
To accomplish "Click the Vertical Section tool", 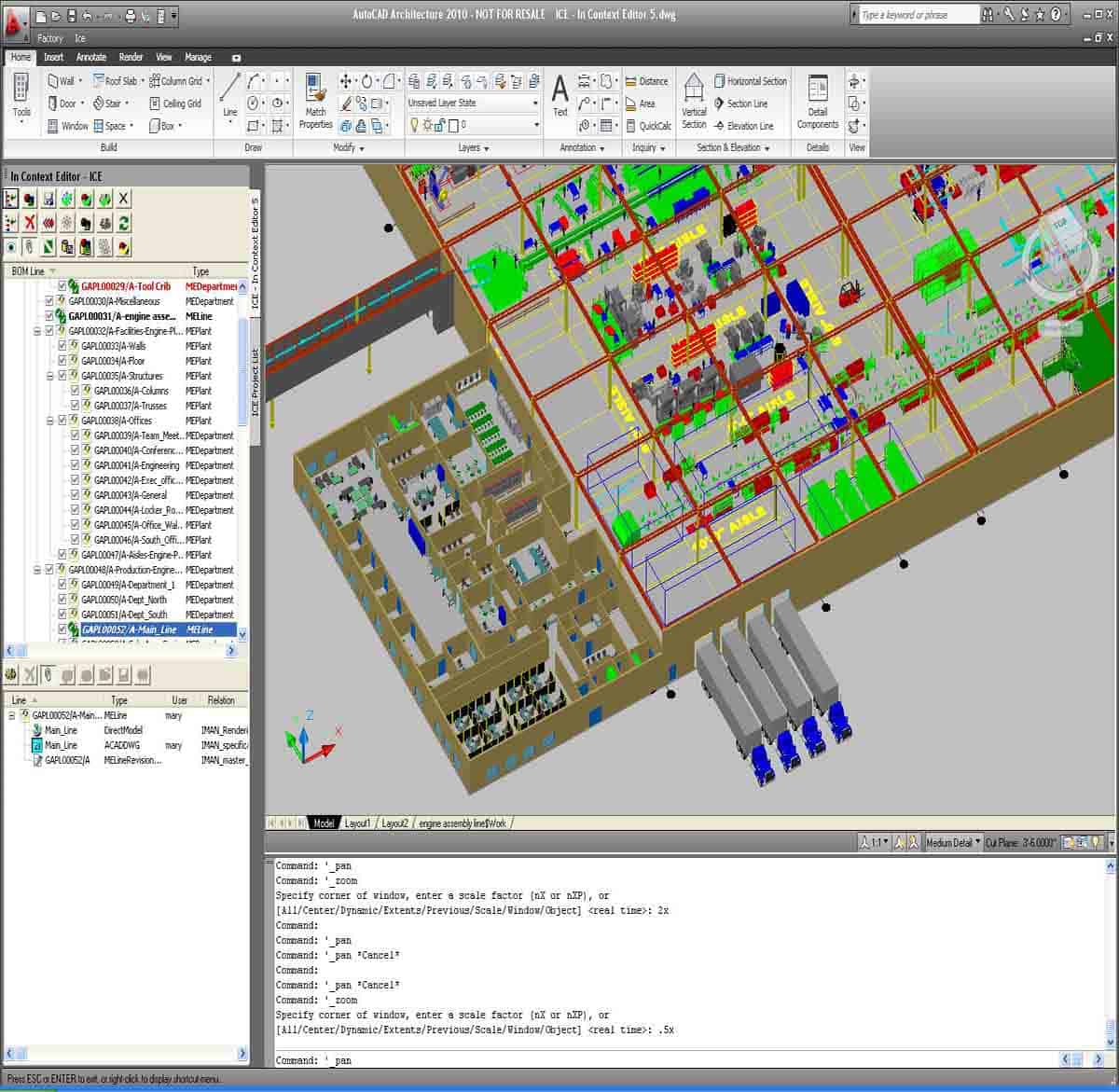I will pyautogui.click(x=694, y=102).
